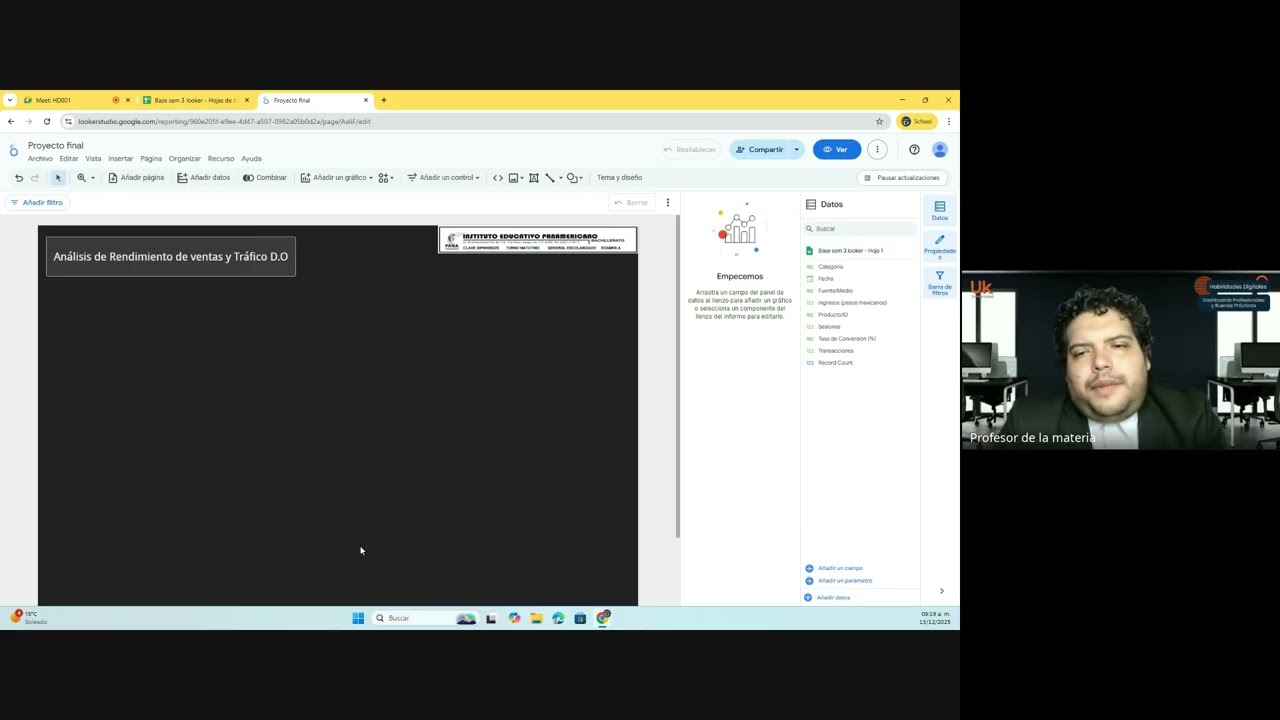This screenshot has width=1280, height=720.
Task: Select the Record Count field
Action: coord(835,363)
